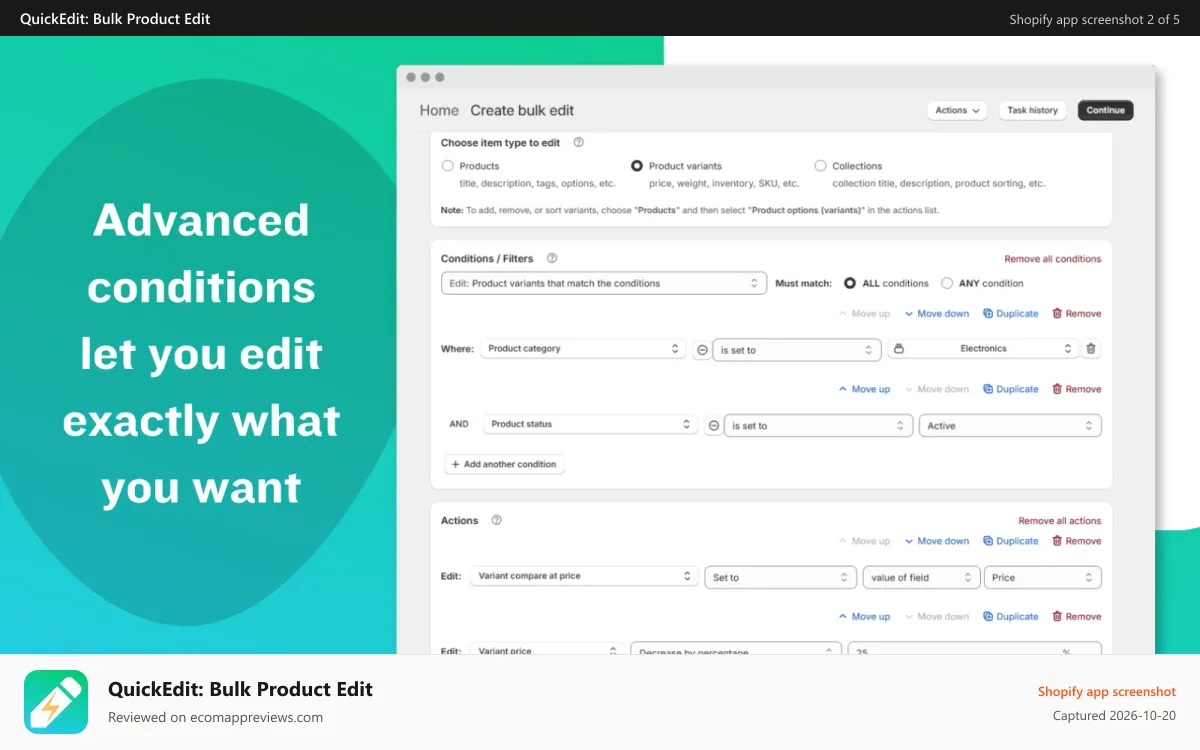Go to Home breadcrumb
This screenshot has height=750, width=1200.
pyautogui.click(x=439, y=110)
